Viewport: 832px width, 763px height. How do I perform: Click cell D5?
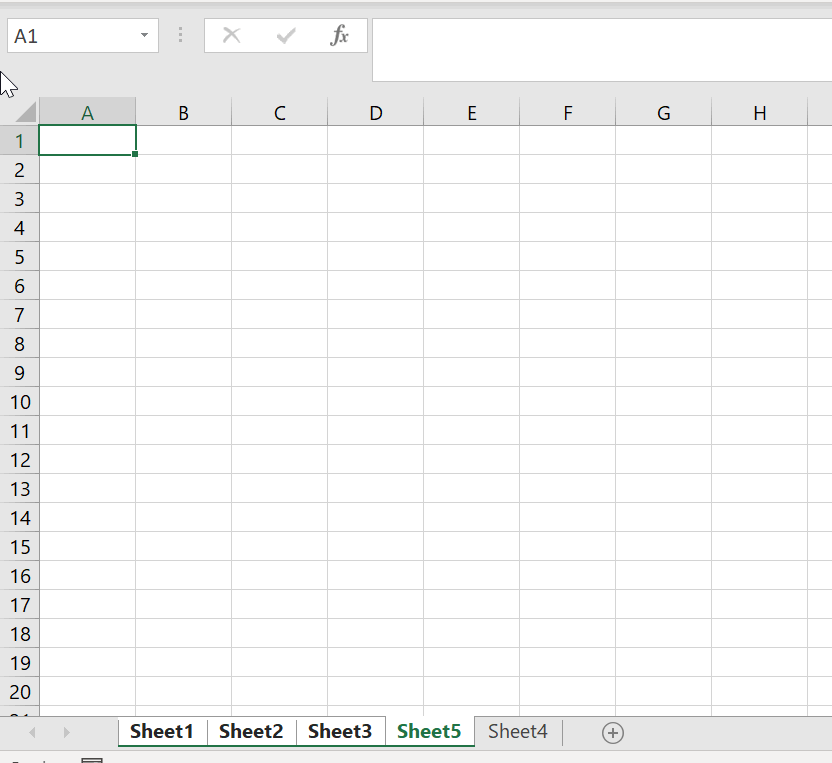point(376,257)
